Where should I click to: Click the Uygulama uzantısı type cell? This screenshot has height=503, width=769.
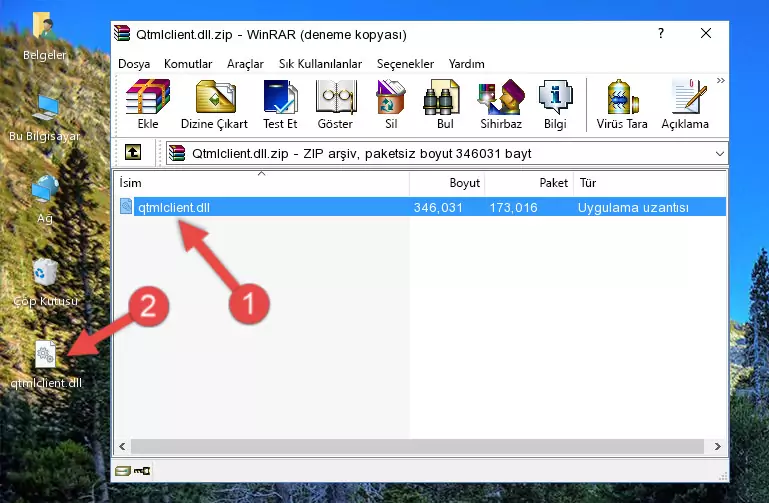point(633,207)
